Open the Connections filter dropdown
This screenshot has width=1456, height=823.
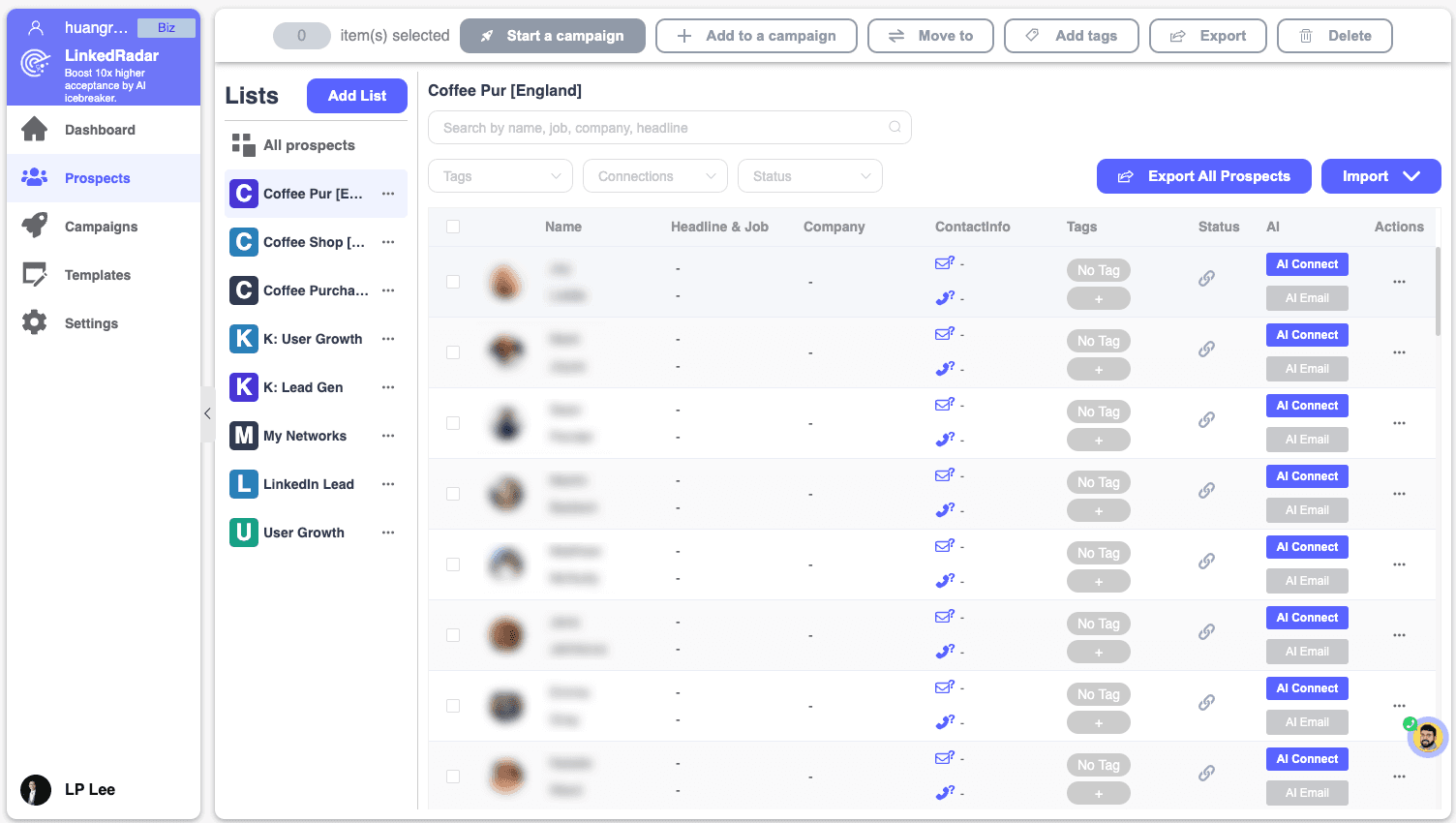[x=655, y=176]
